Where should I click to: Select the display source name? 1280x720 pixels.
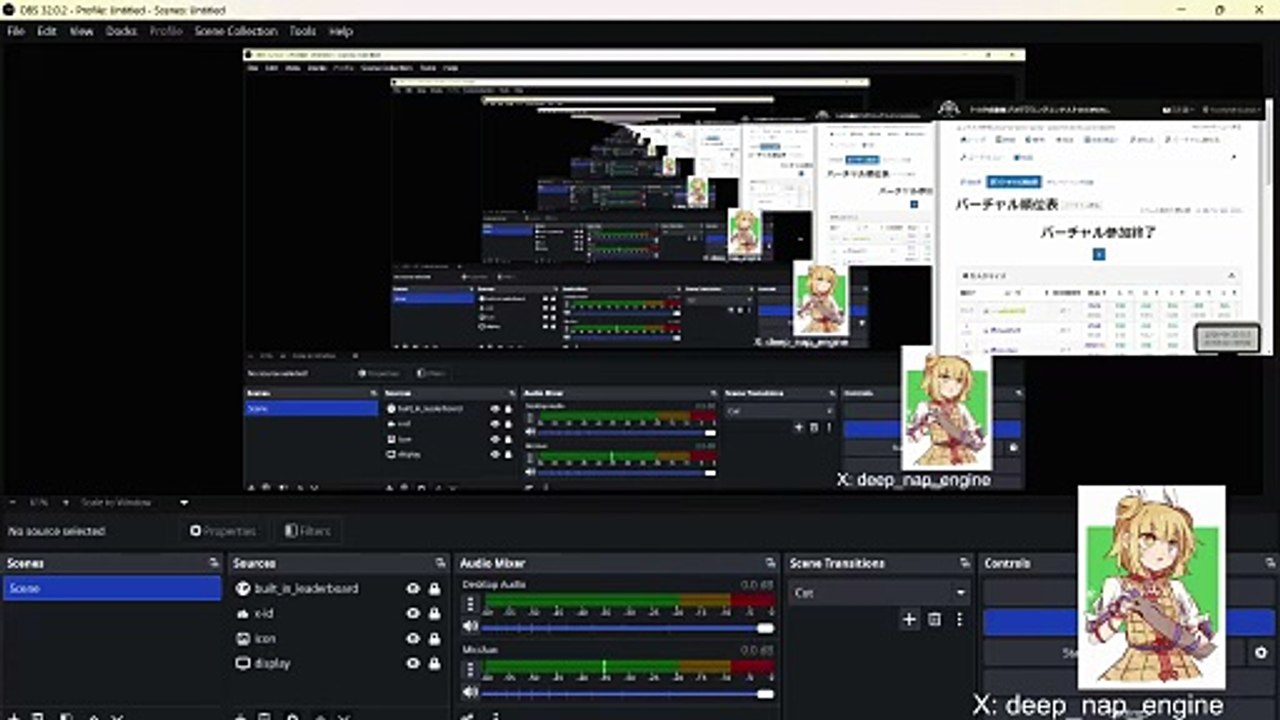coord(273,663)
